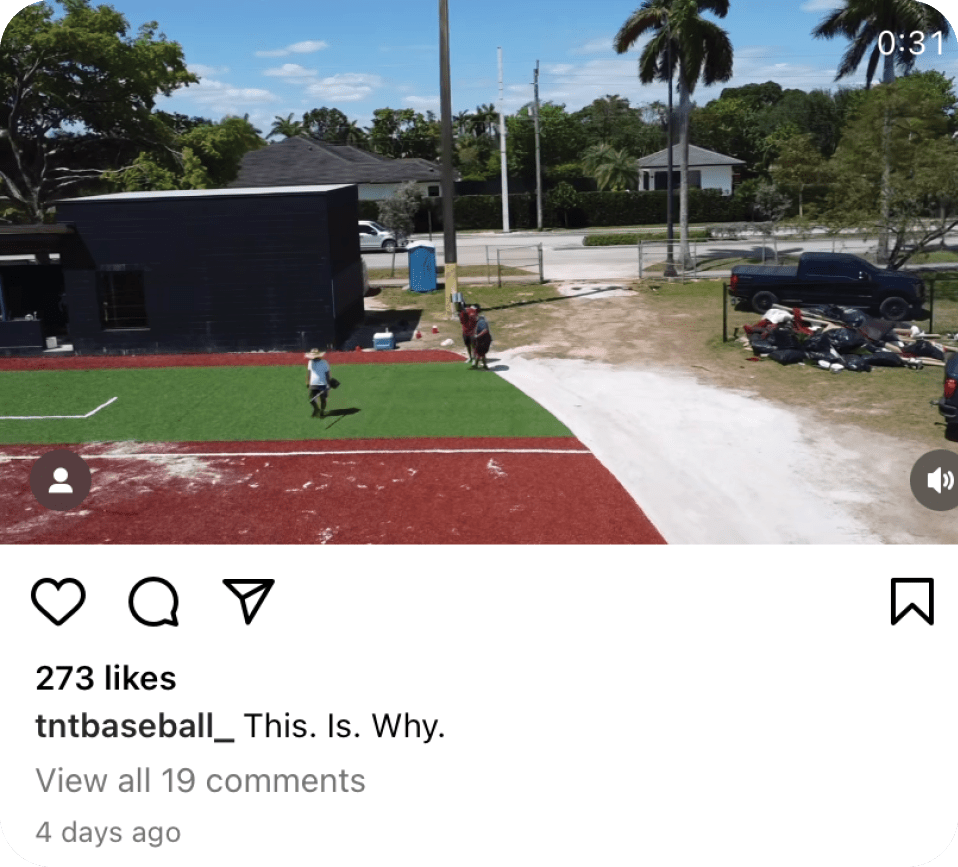Click the 4 days ago timestamp

[x=108, y=832]
